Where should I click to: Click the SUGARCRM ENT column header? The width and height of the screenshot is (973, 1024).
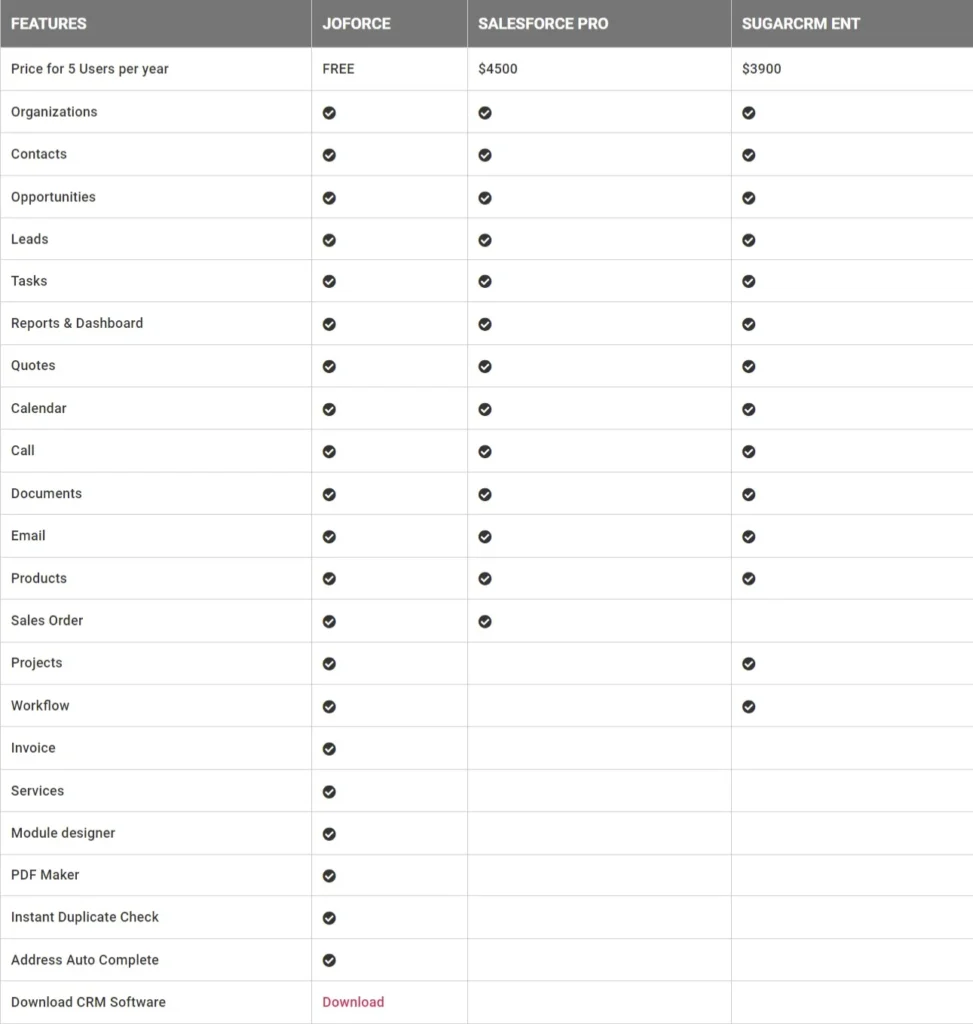(801, 23)
